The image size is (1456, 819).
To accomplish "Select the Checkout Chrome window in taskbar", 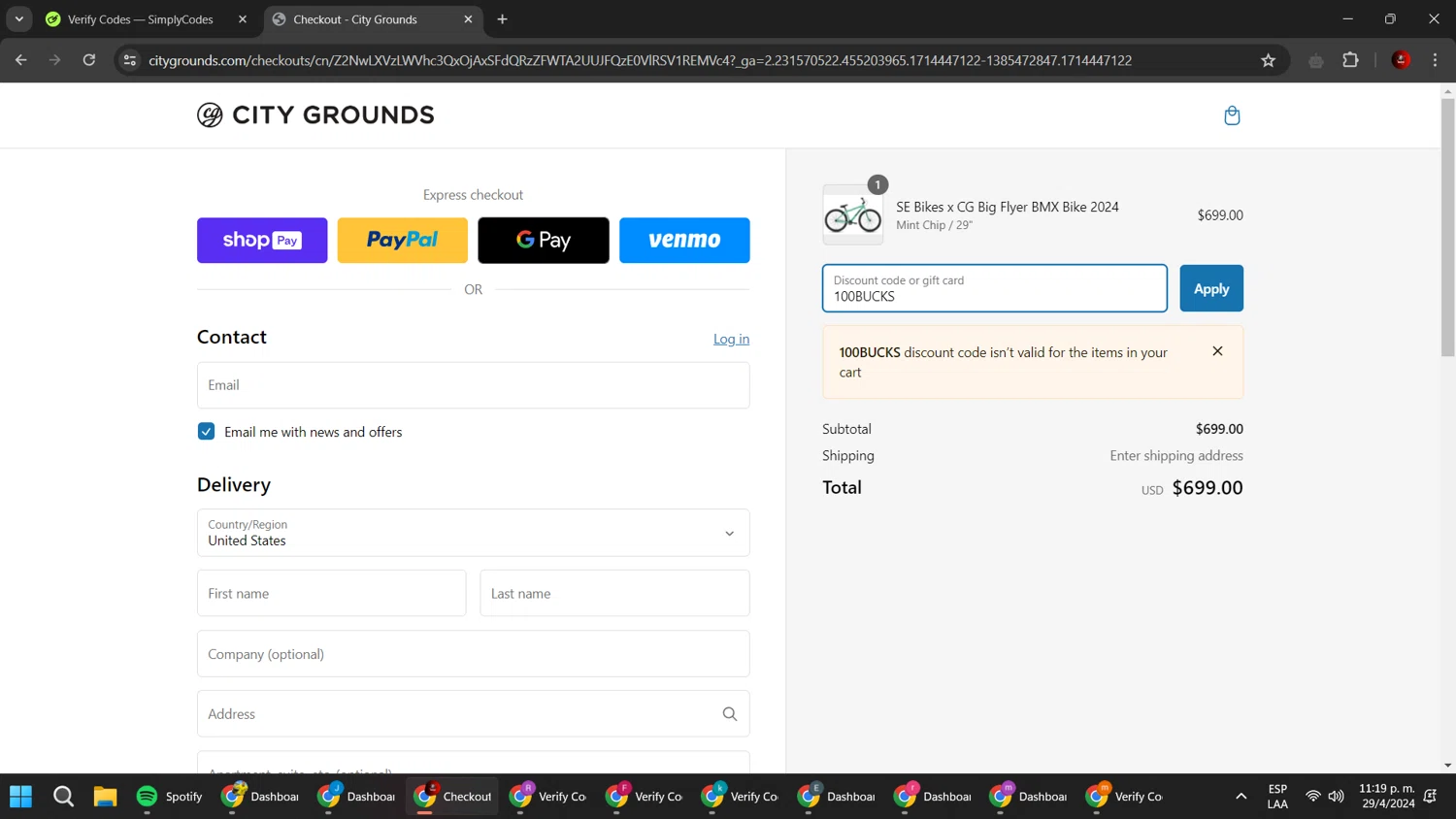I will [453, 797].
